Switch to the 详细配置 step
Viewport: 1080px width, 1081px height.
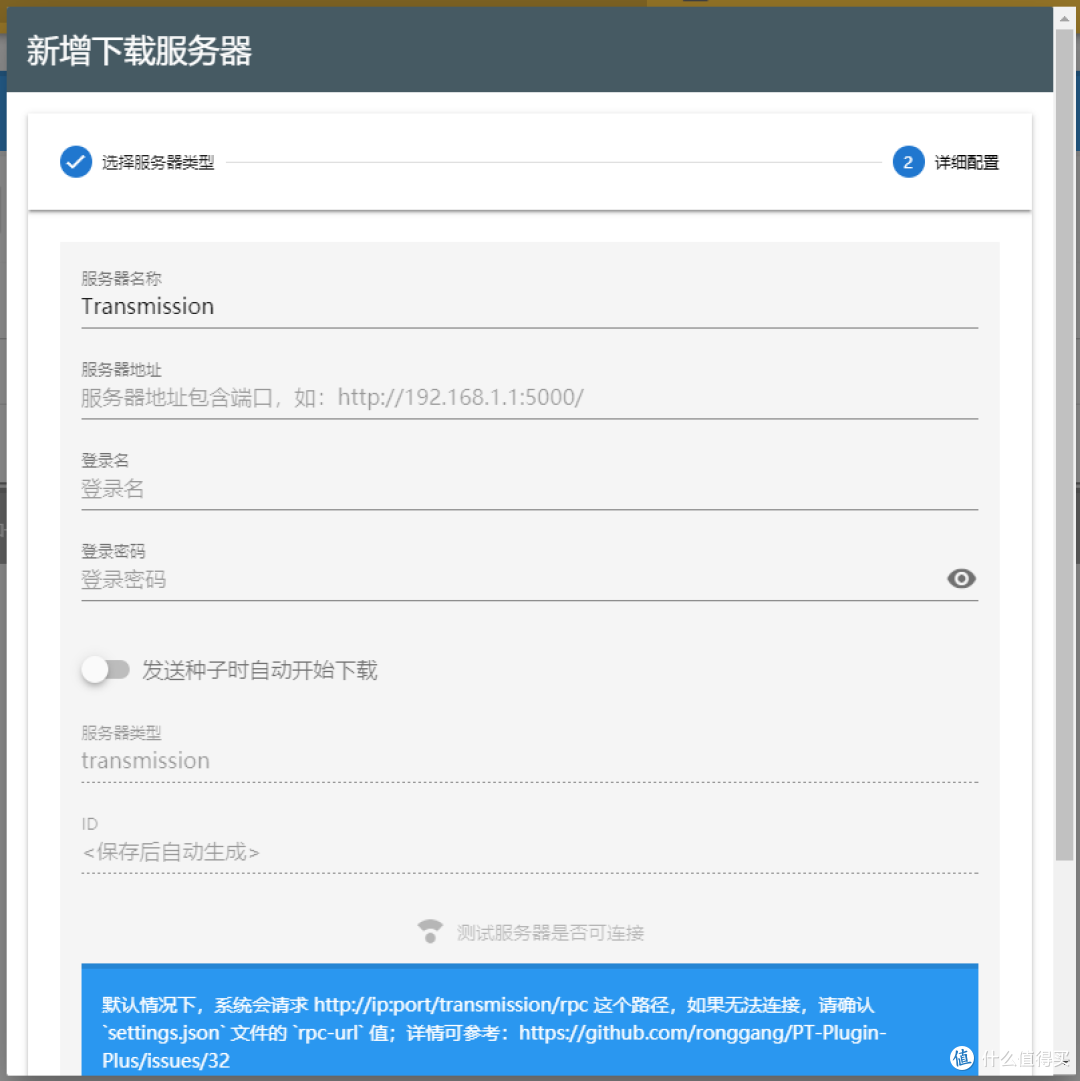click(968, 161)
